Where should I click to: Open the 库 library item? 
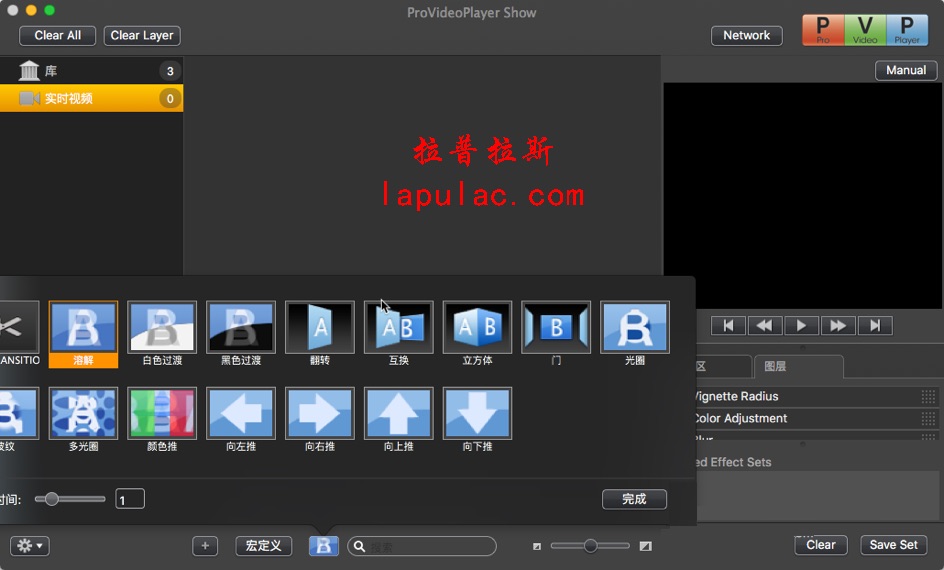point(90,71)
